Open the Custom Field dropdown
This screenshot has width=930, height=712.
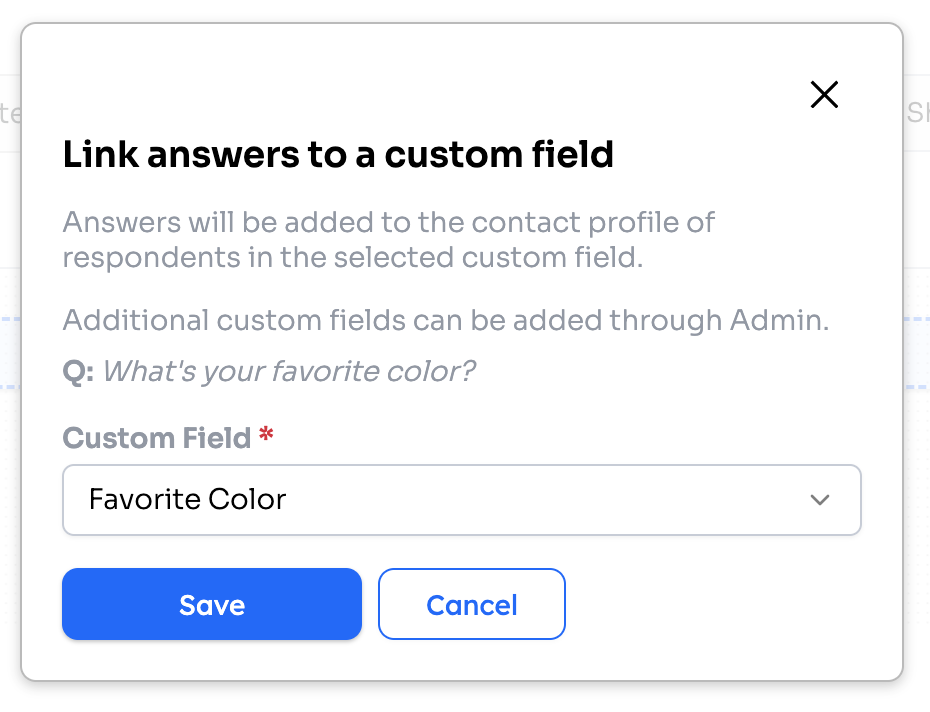pyautogui.click(x=461, y=500)
